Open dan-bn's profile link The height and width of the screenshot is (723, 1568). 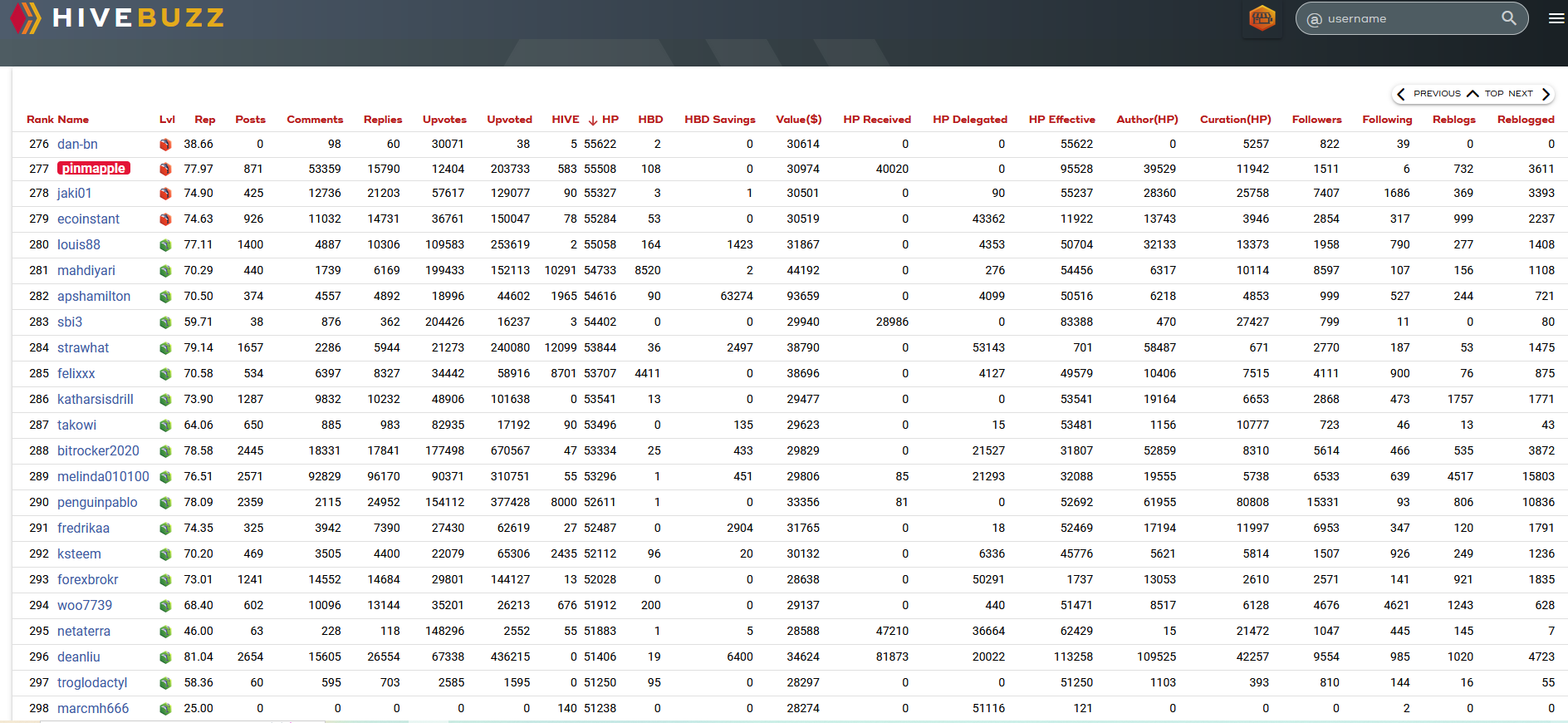(x=77, y=145)
